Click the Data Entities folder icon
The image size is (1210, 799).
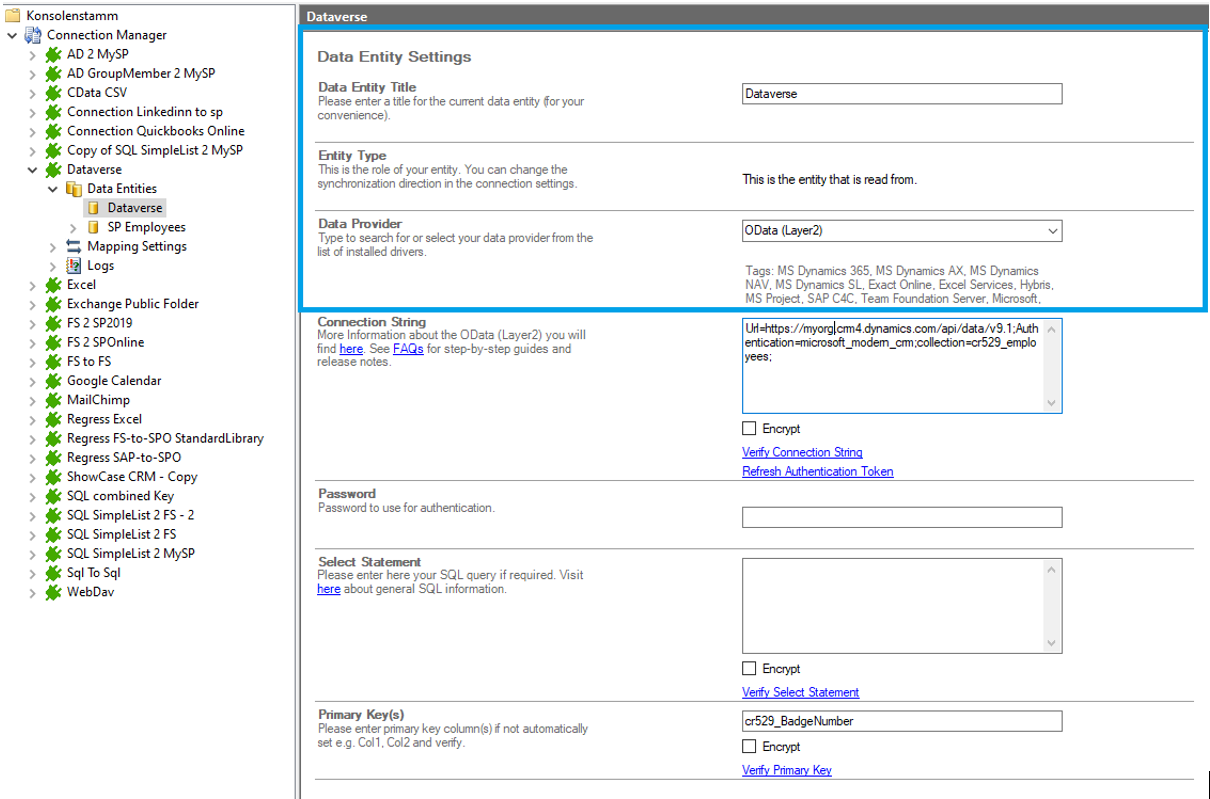[x=74, y=189]
